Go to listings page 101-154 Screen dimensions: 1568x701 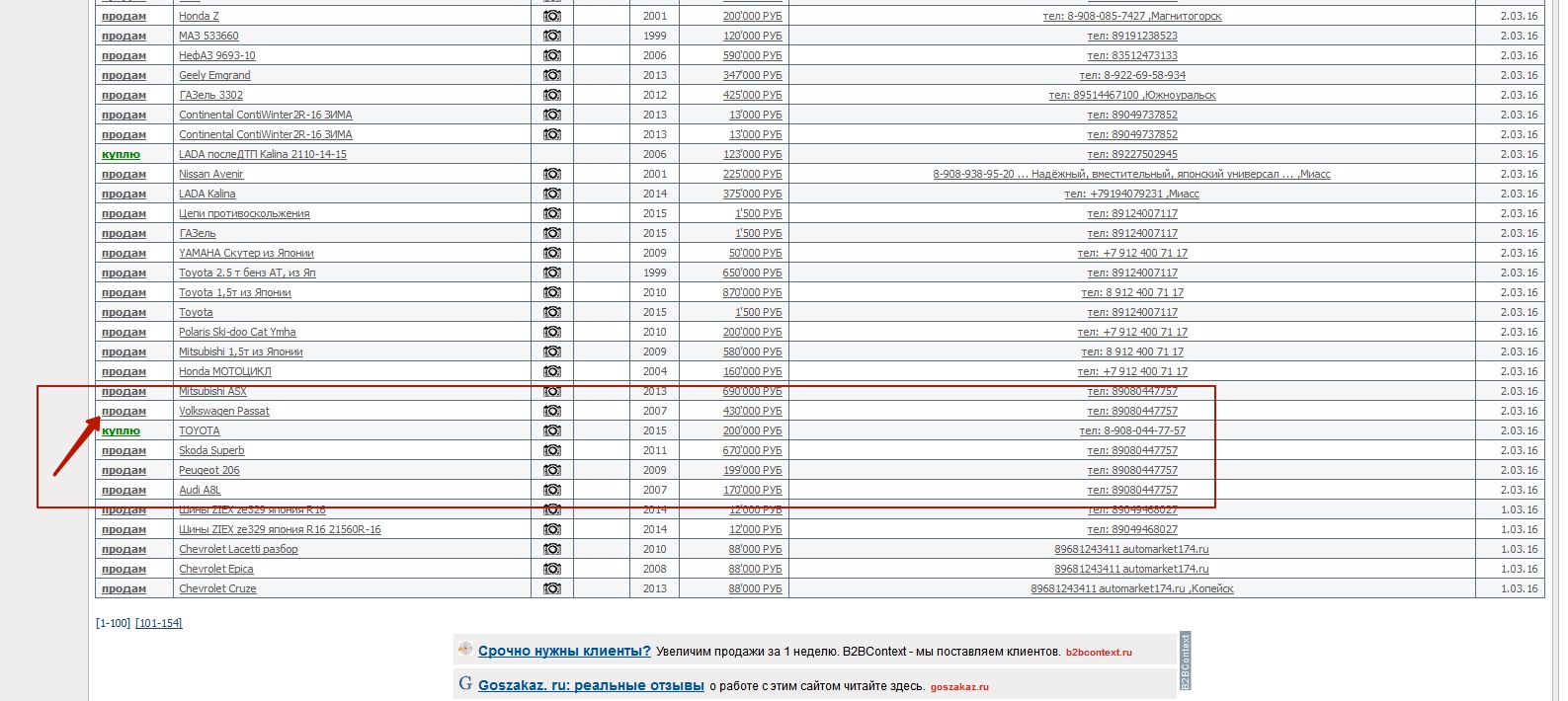coord(159,623)
